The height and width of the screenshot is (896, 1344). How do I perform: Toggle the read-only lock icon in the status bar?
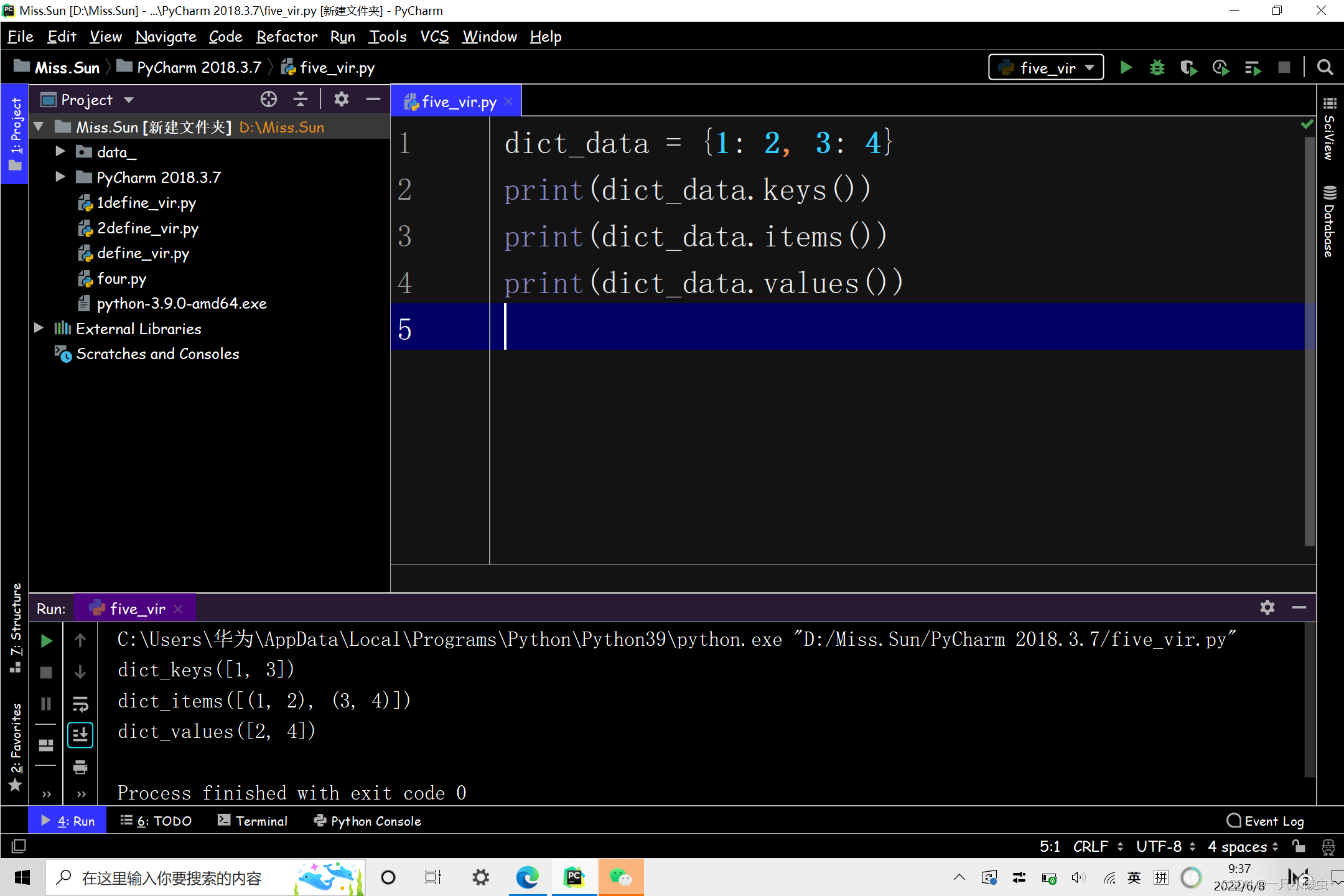[x=1299, y=846]
